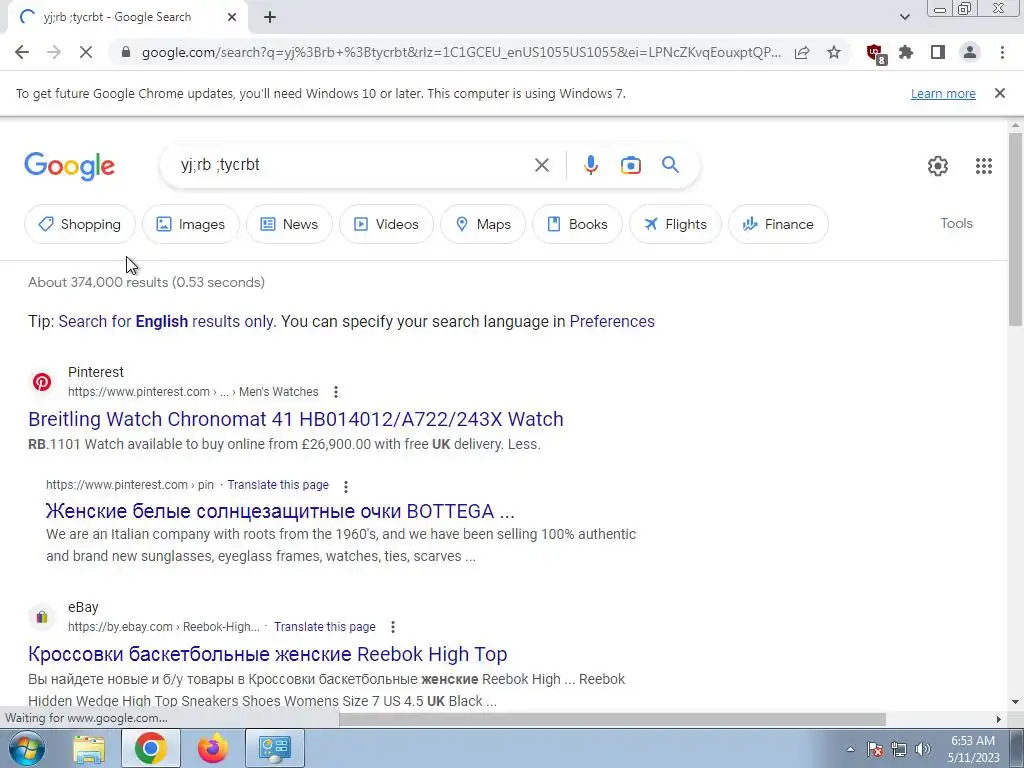1024x768 pixels.
Task: Open the Кроссовки баскетбольные женские Reebok result
Action: click(x=268, y=654)
